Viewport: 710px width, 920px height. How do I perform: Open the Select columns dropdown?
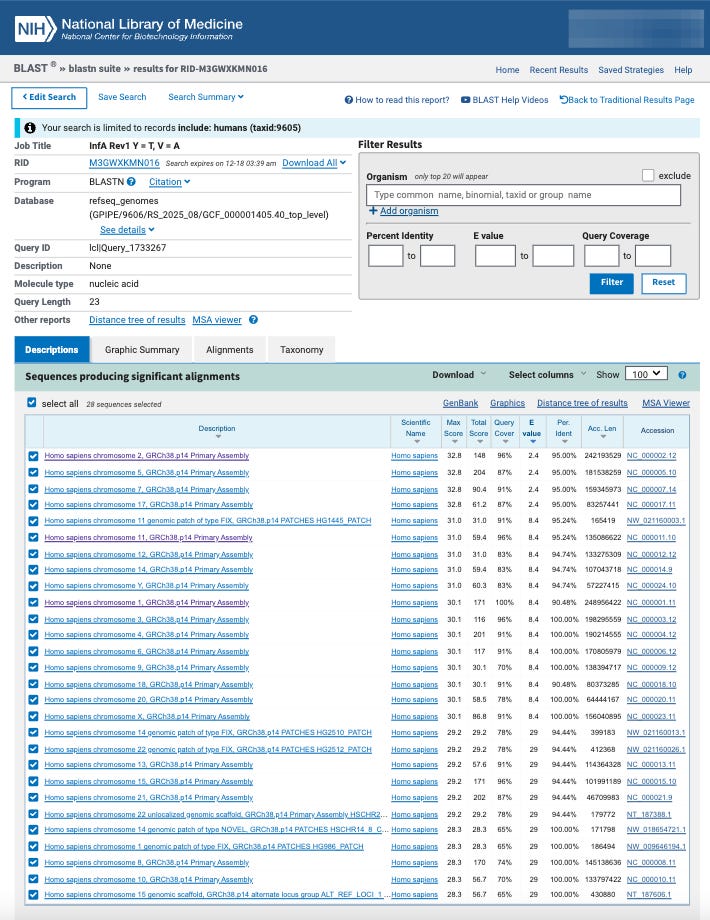(x=547, y=375)
